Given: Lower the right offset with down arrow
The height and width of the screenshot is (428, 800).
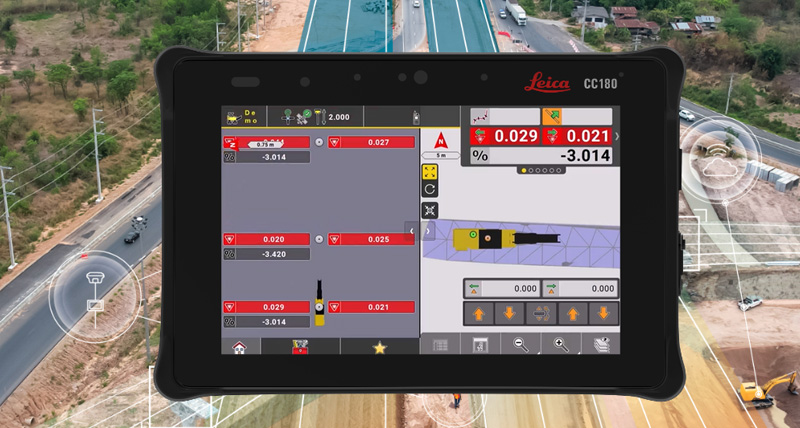Looking at the screenshot, I should 602,314.
